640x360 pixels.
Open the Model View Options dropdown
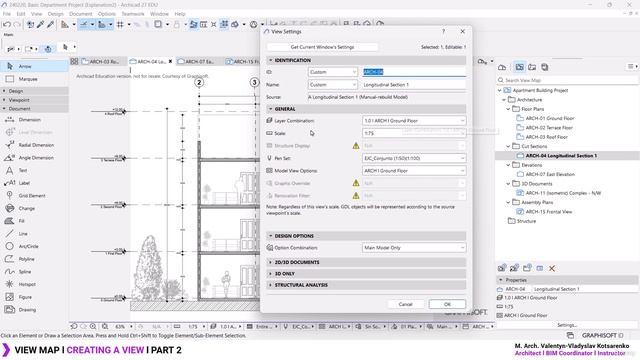click(414, 171)
